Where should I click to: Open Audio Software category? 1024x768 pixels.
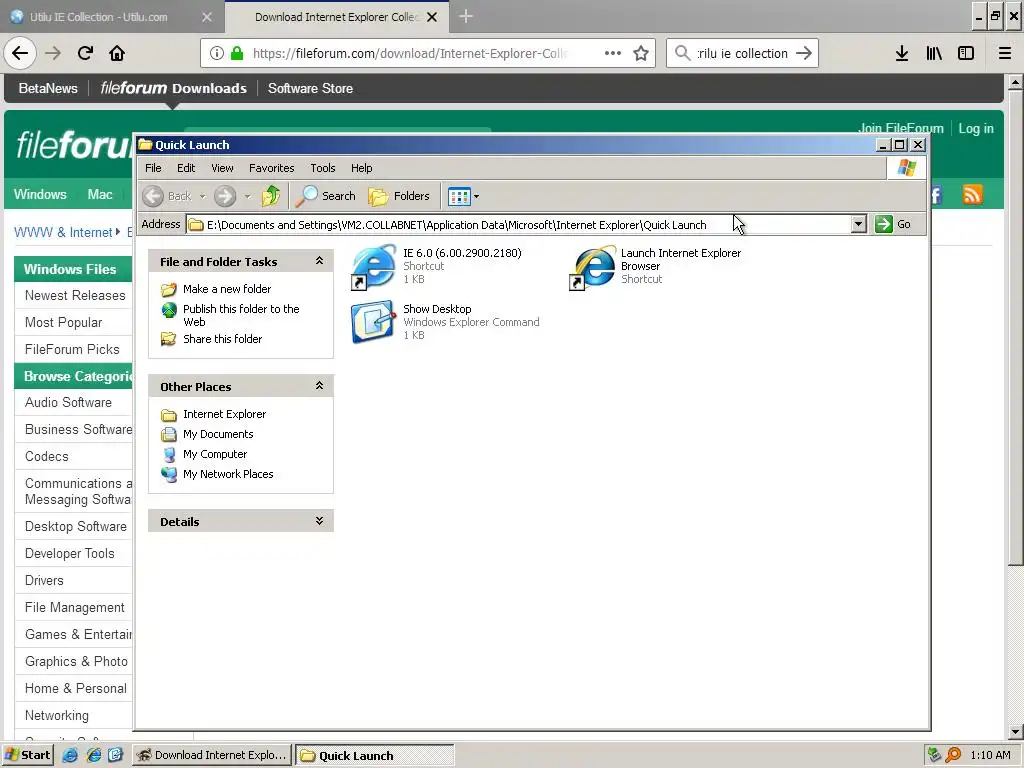[x=68, y=402]
